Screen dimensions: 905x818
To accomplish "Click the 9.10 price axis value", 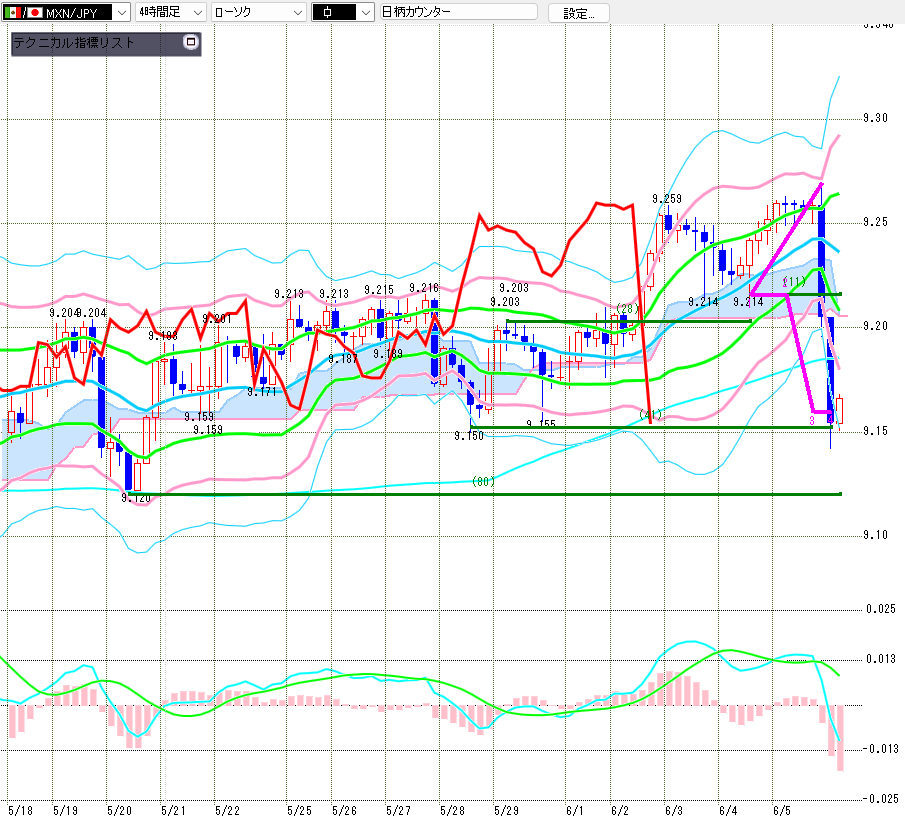I will (876, 535).
